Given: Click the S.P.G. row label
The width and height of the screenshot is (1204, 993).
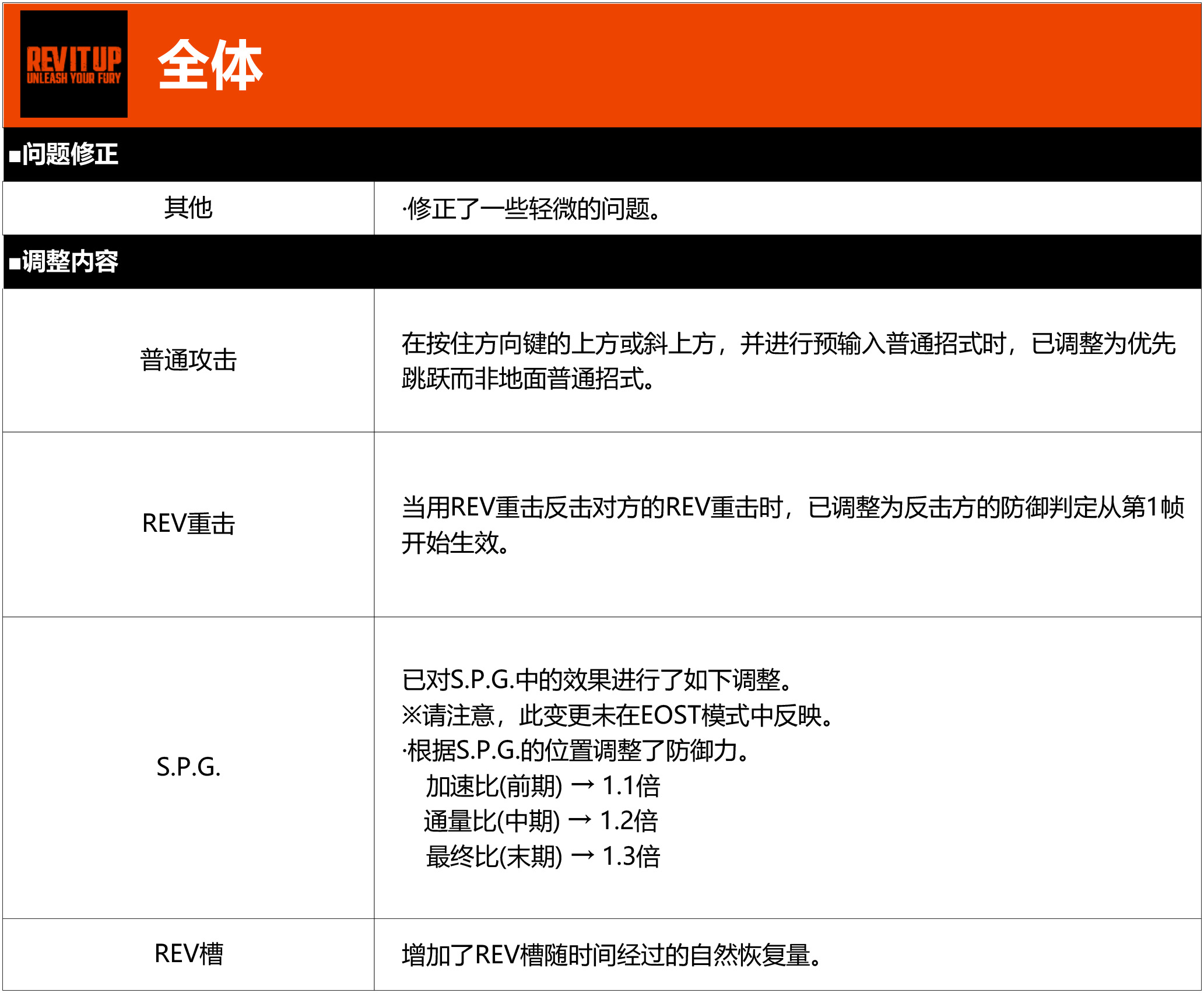Looking at the screenshot, I should click(188, 767).
